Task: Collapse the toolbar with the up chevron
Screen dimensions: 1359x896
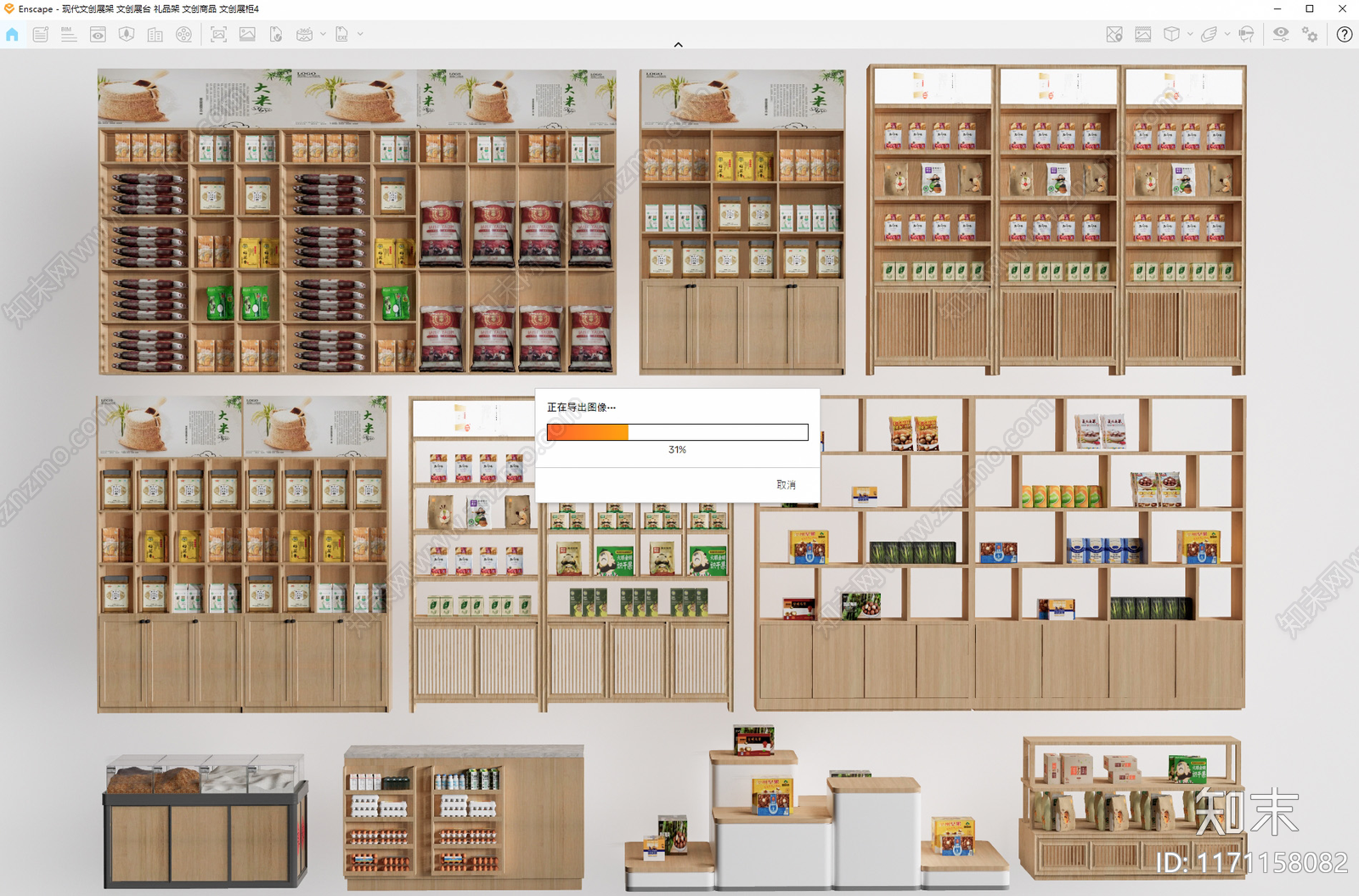Action: click(678, 44)
